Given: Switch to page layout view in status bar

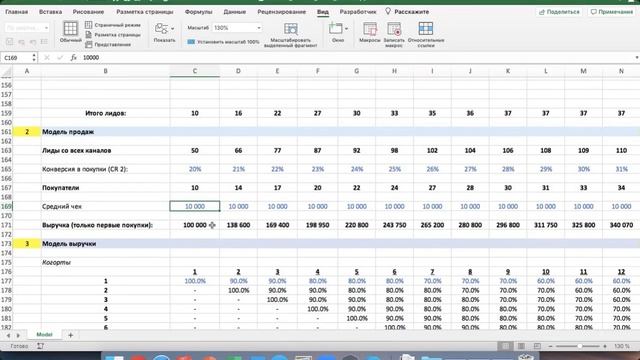Looking at the screenshot, I should (x=521, y=346).
